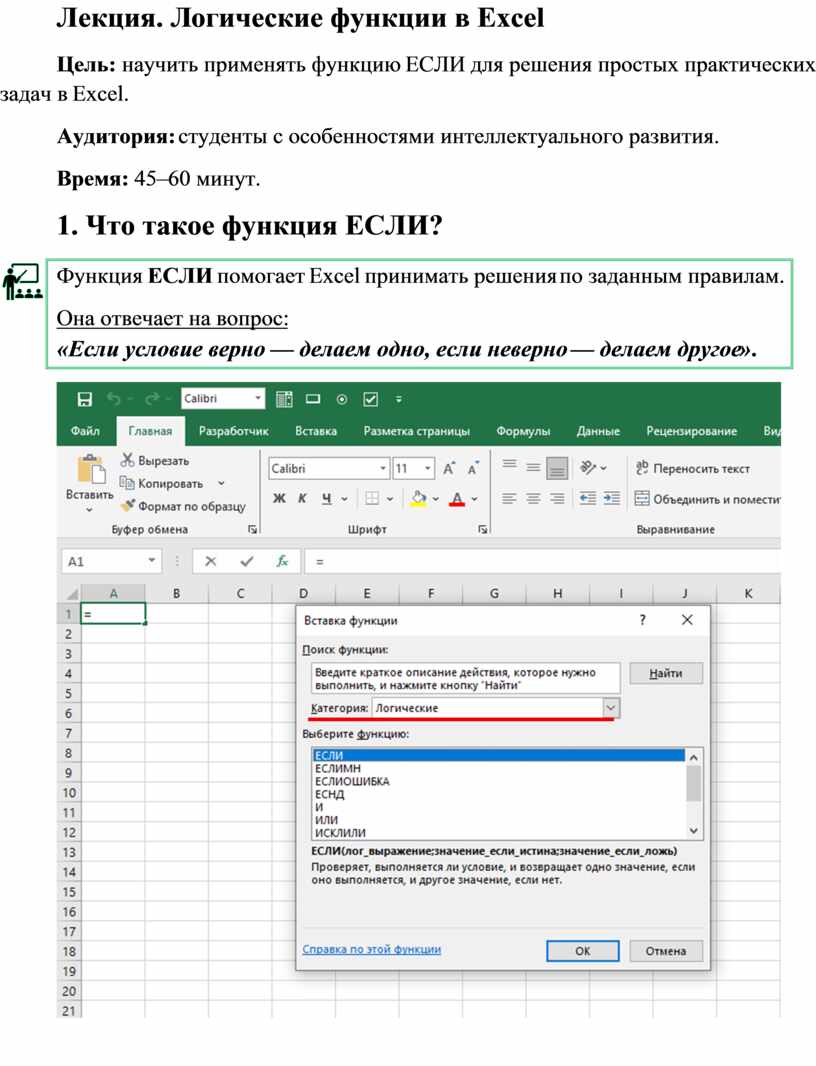The height and width of the screenshot is (1066, 816).
Task: Toggle Italic (К) formatting
Action: pyautogui.click(x=301, y=498)
